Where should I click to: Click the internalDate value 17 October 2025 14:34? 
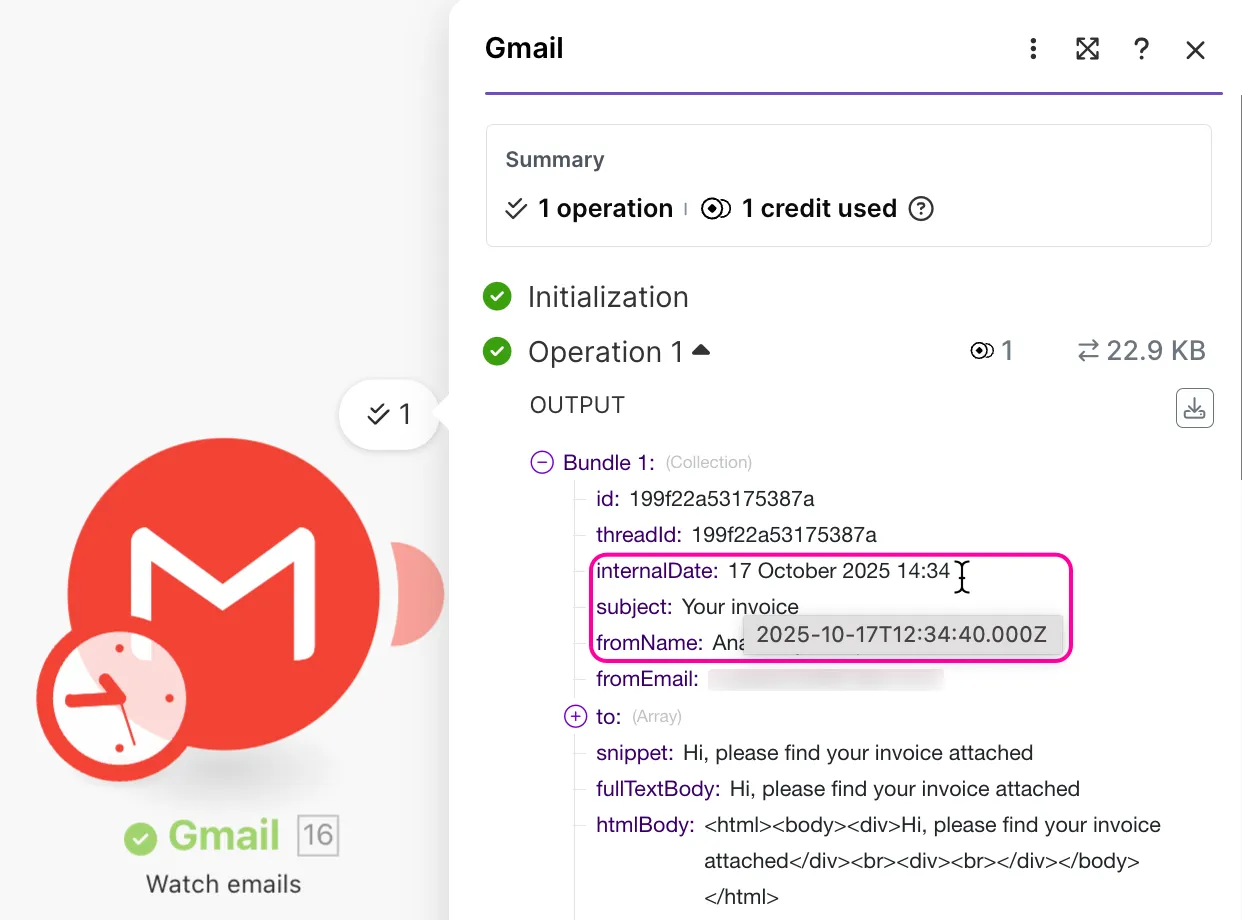click(839, 571)
